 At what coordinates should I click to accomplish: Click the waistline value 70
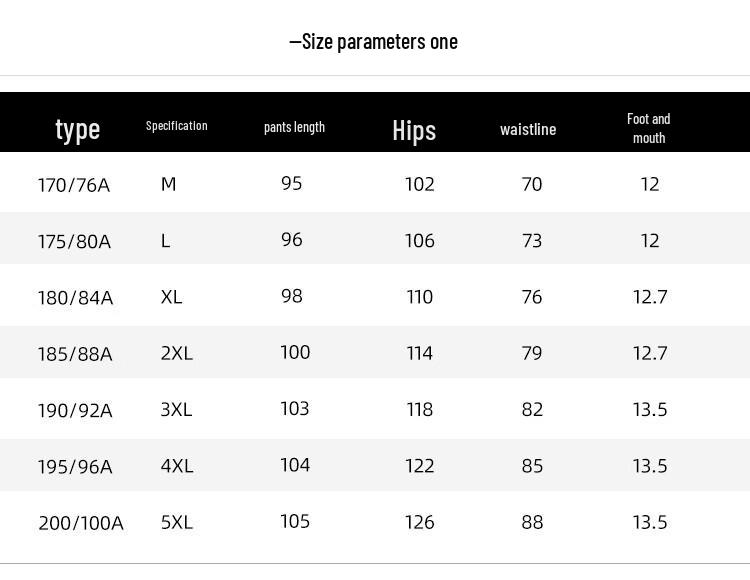532,184
